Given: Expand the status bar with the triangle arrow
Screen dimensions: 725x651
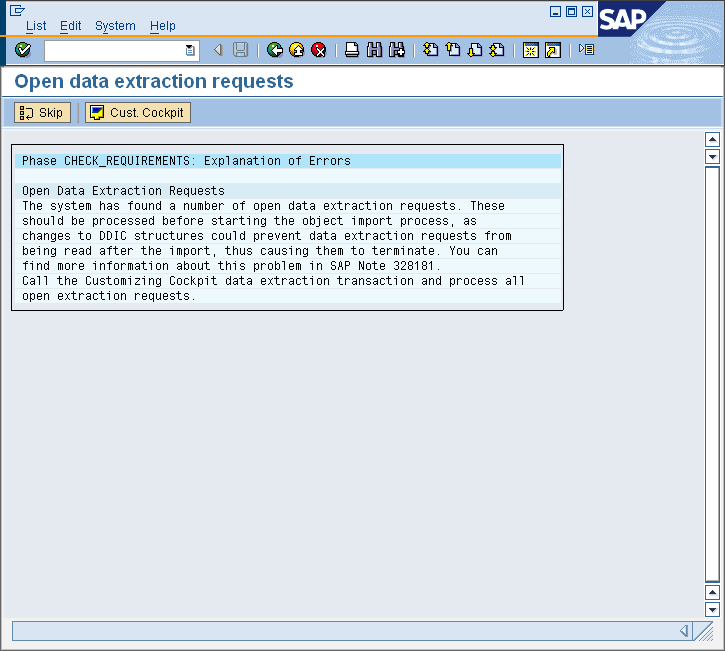Looking at the screenshot, I should [684, 631].
